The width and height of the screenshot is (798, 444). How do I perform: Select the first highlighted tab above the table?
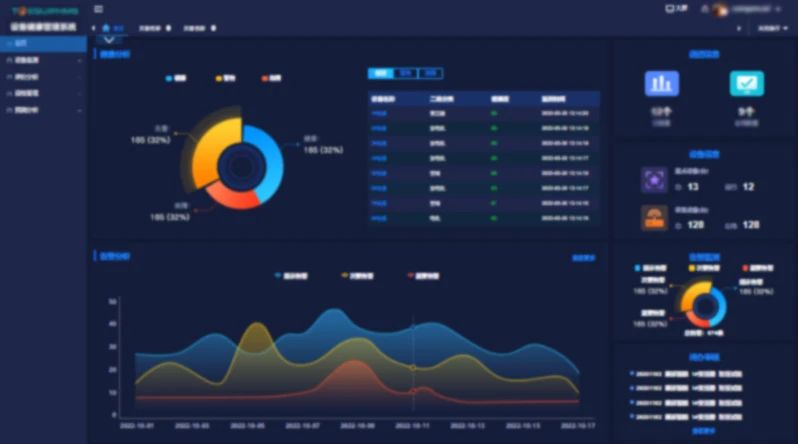380,73
